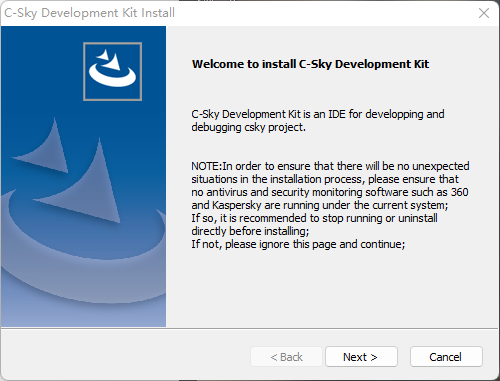Click the line 'directly before installing;'
500x381 pixels.
(x=250, y=231)
